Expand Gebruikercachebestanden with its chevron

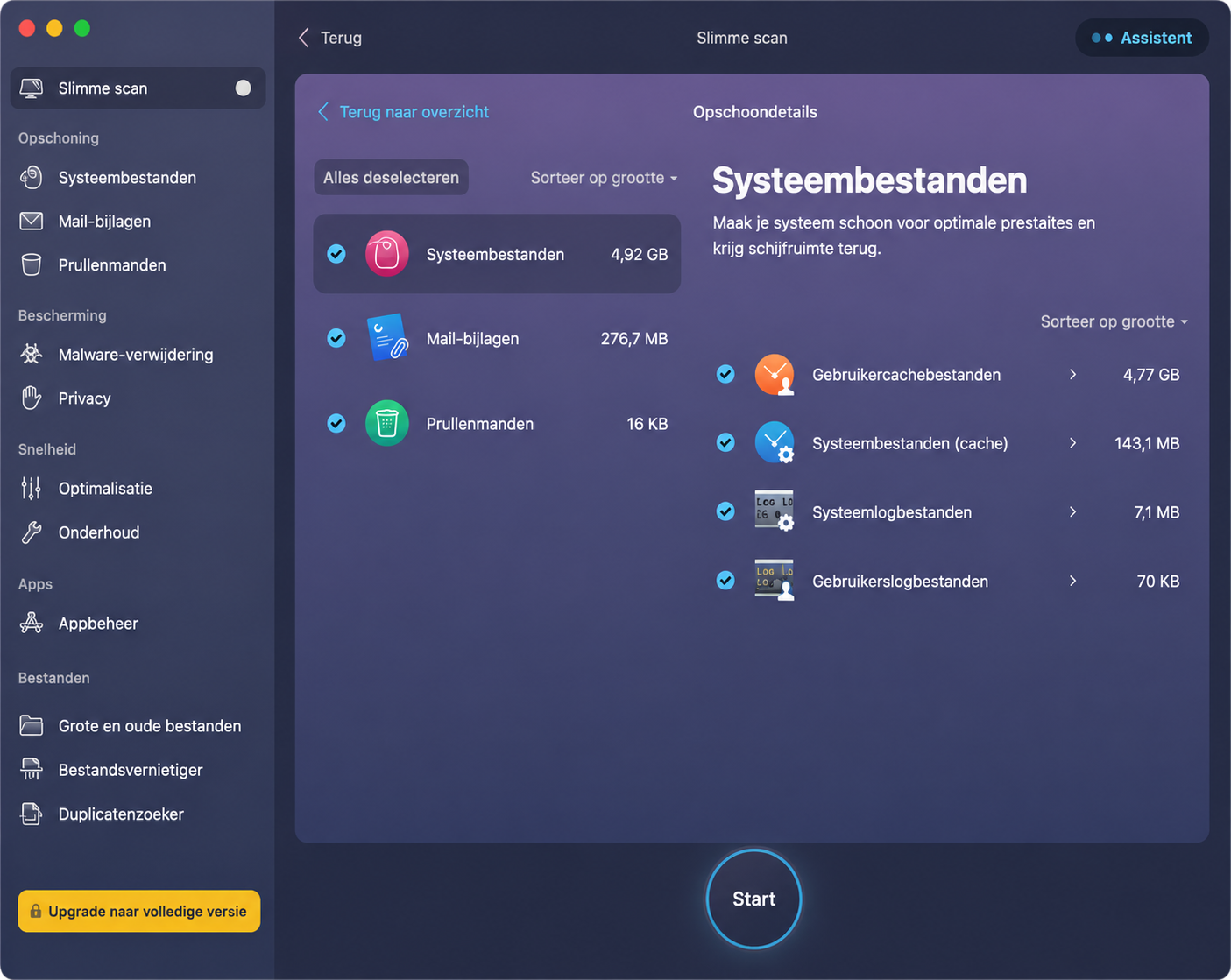(x=1072, y=375)
